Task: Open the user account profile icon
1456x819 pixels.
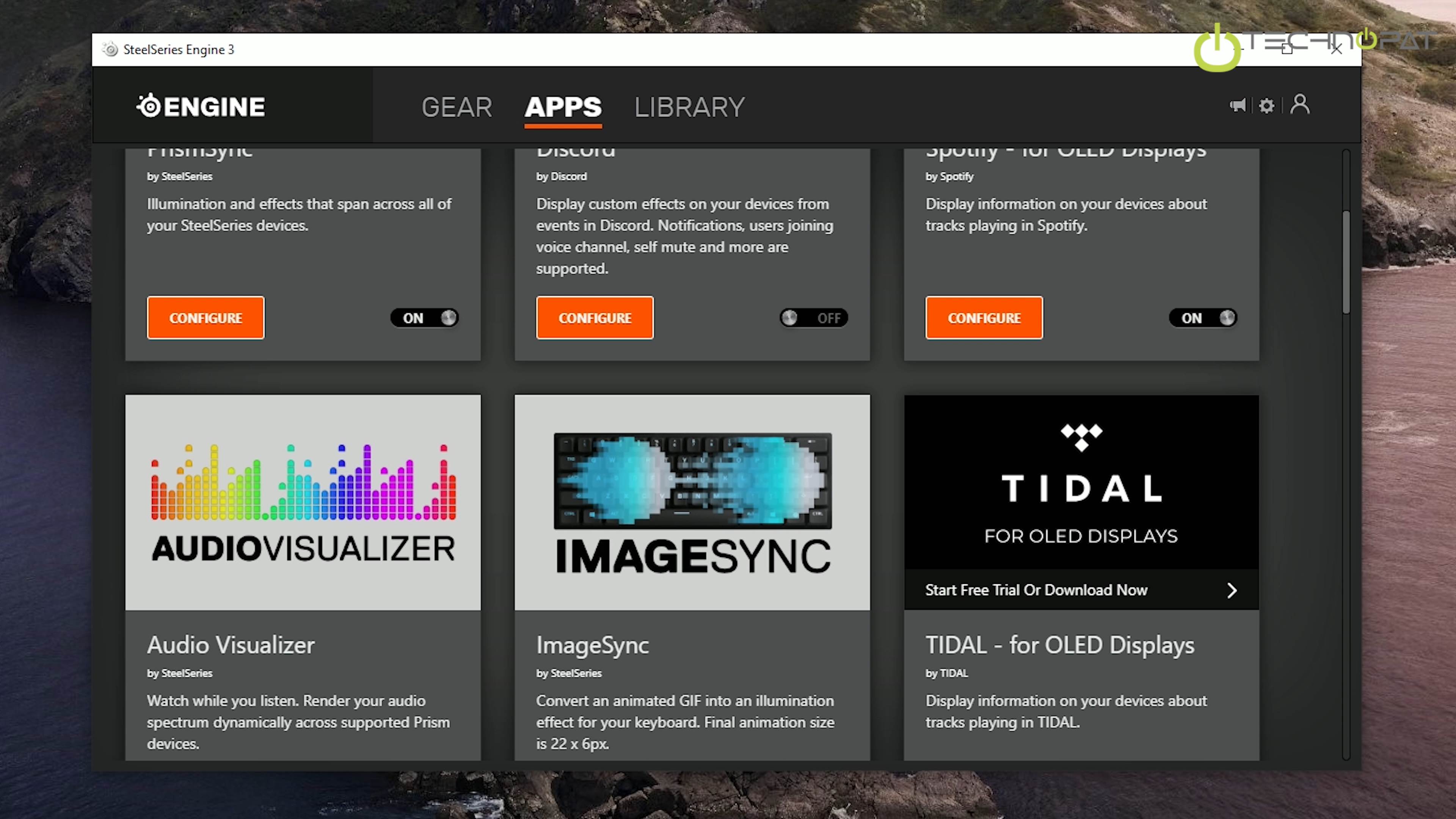Action: coord(1299,105)
